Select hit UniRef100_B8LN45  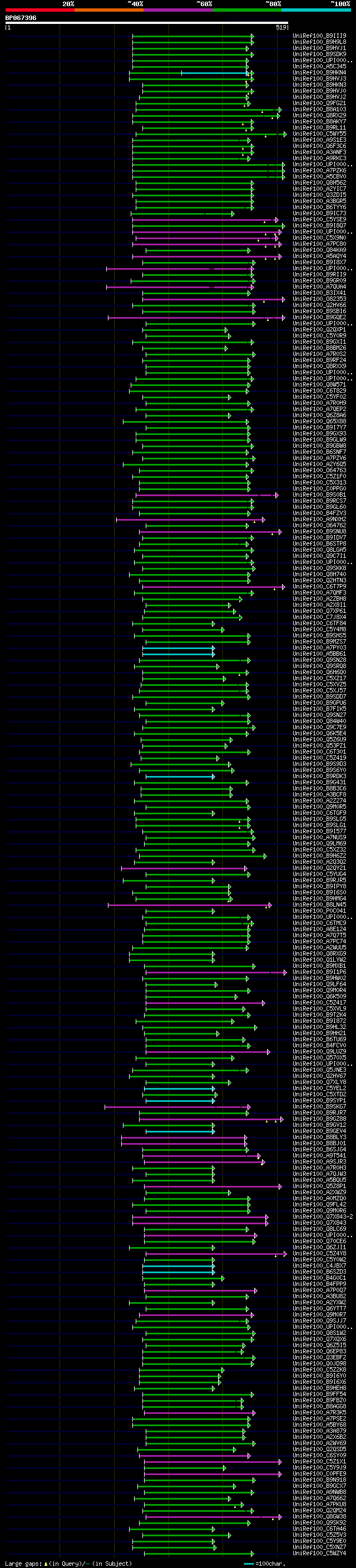pyautogui.click(x=319, y=904)
